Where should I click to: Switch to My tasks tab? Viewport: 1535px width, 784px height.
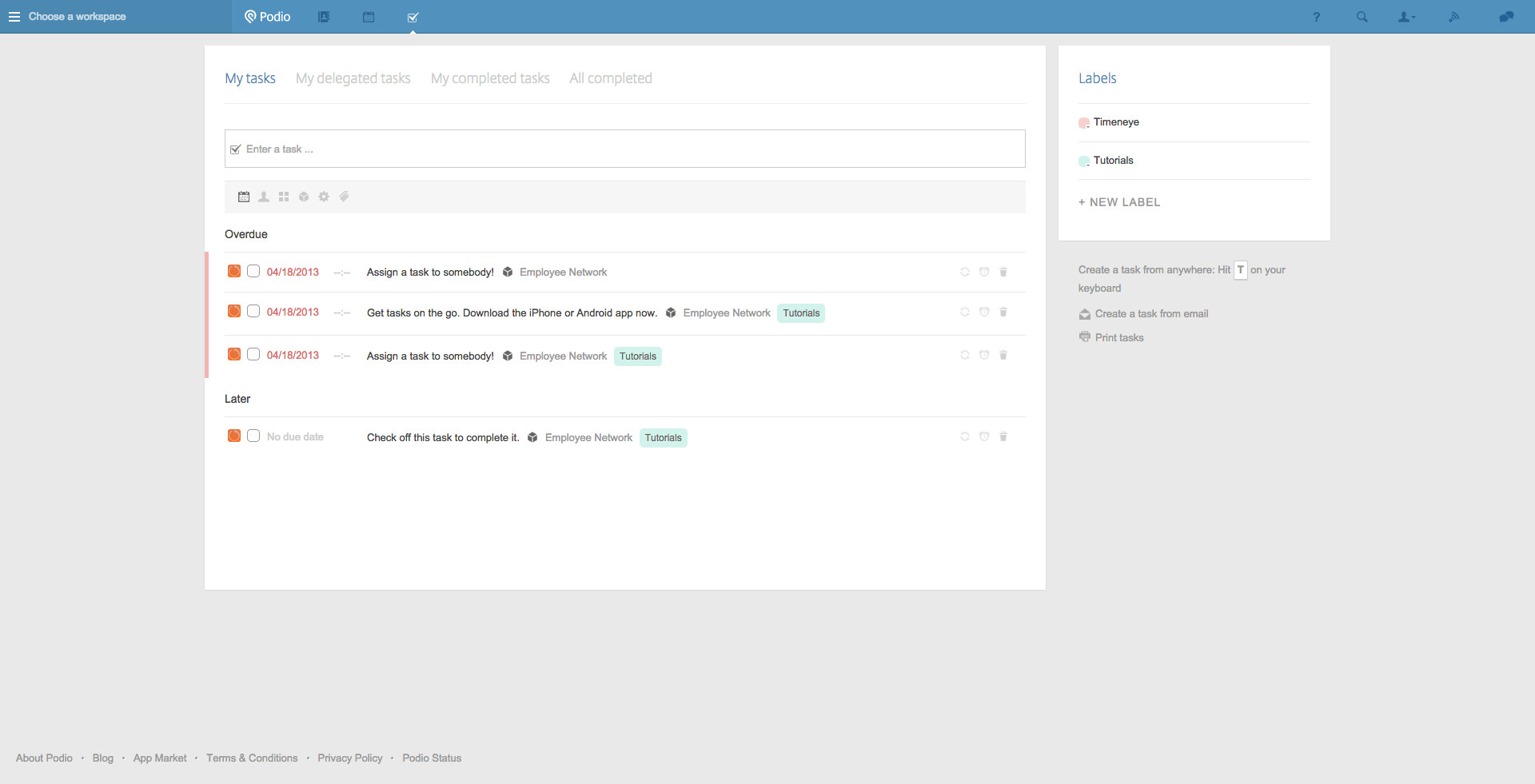tap(250, 78)
